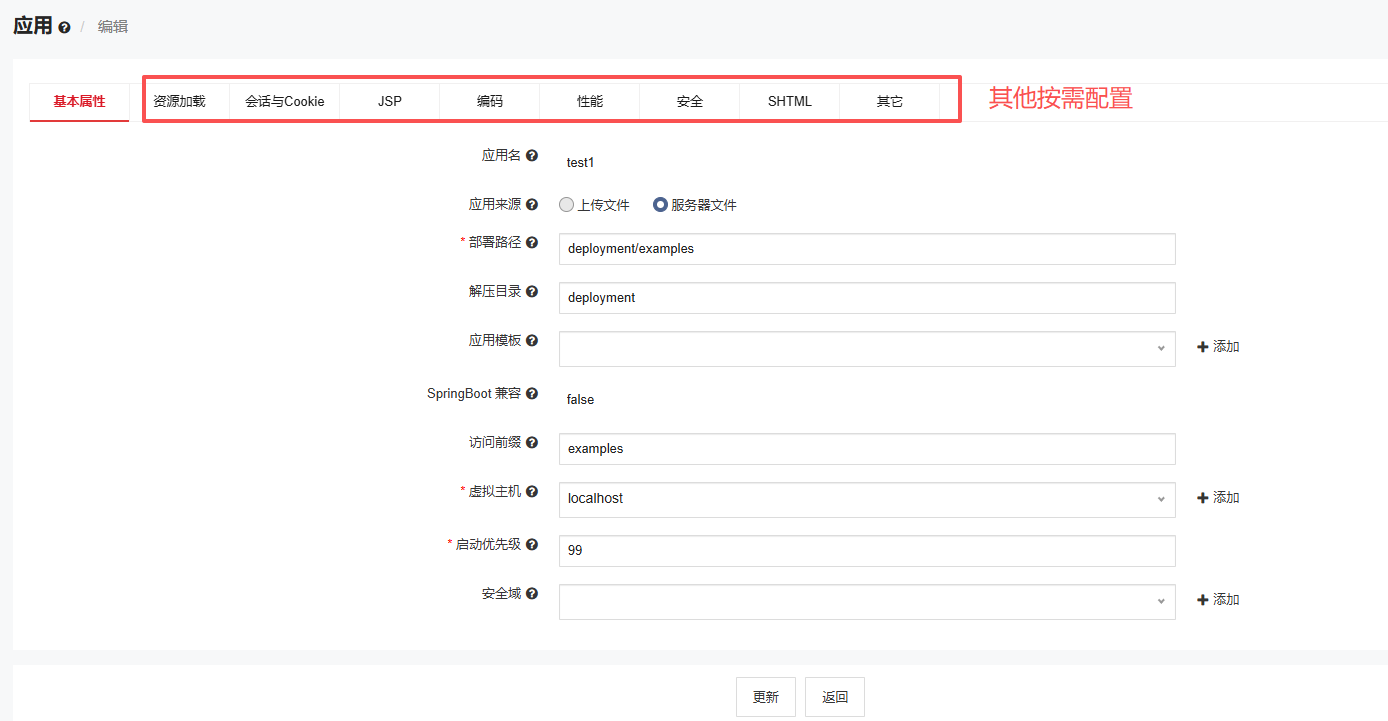Click help icon next to 应用 title
1388x721 pixels.
(64, 28)
